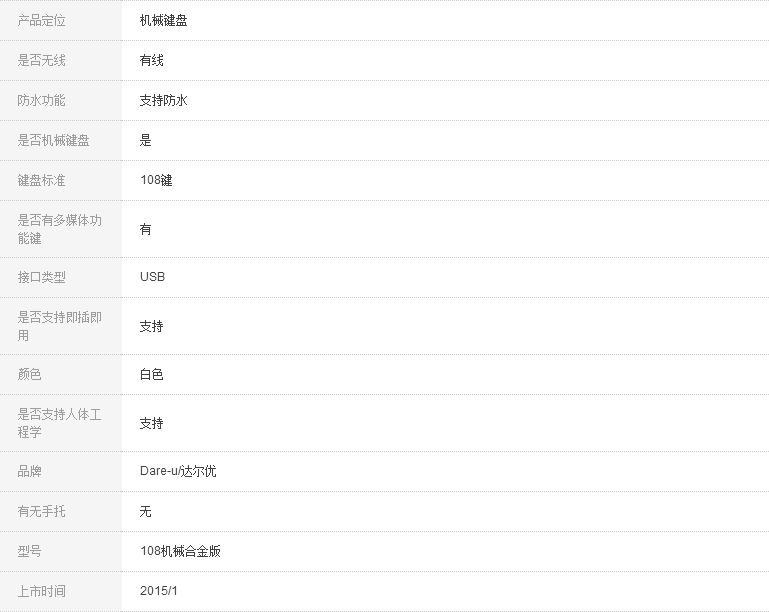Click the 白色 color value
769x612 pixels.
click(151, 374)
